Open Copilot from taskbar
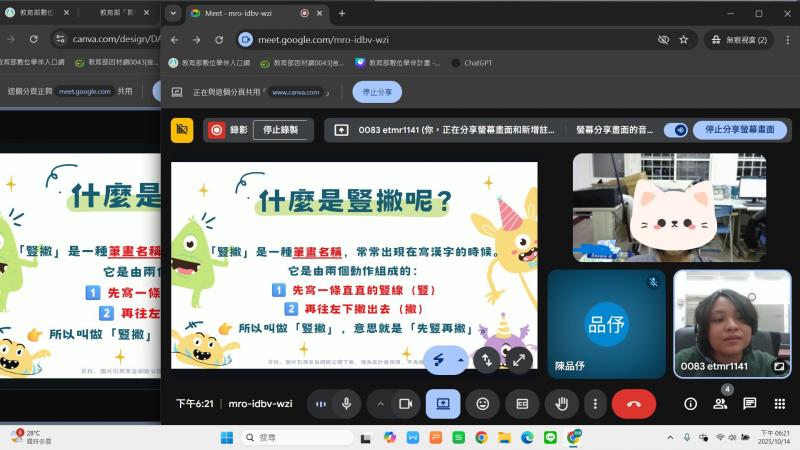Image resolution: width=800 pixels, height=450 pixels. point(390,438)
